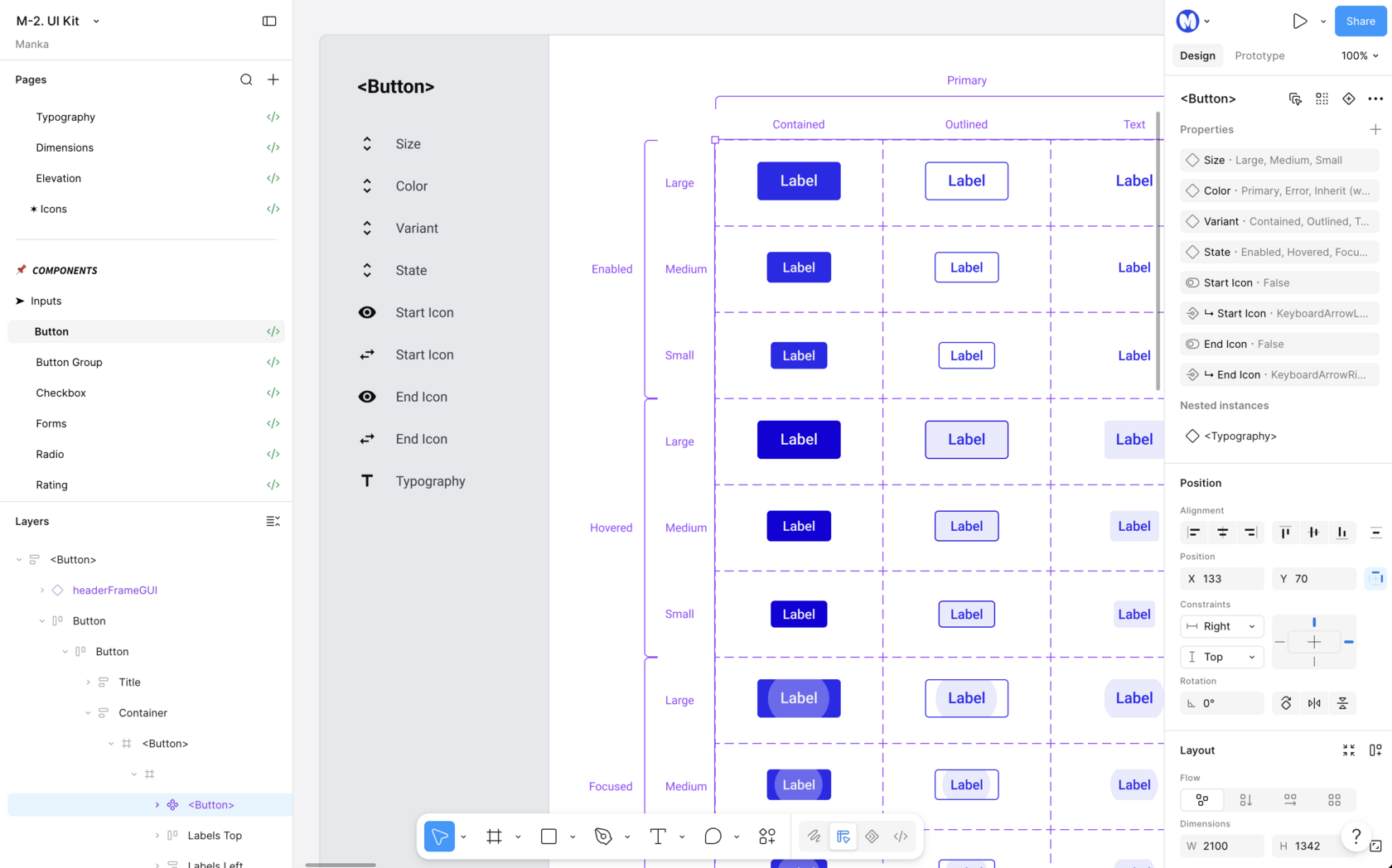1392x868 pixels.
Task: Add a new page with plus icon
Action: point(273,80)
